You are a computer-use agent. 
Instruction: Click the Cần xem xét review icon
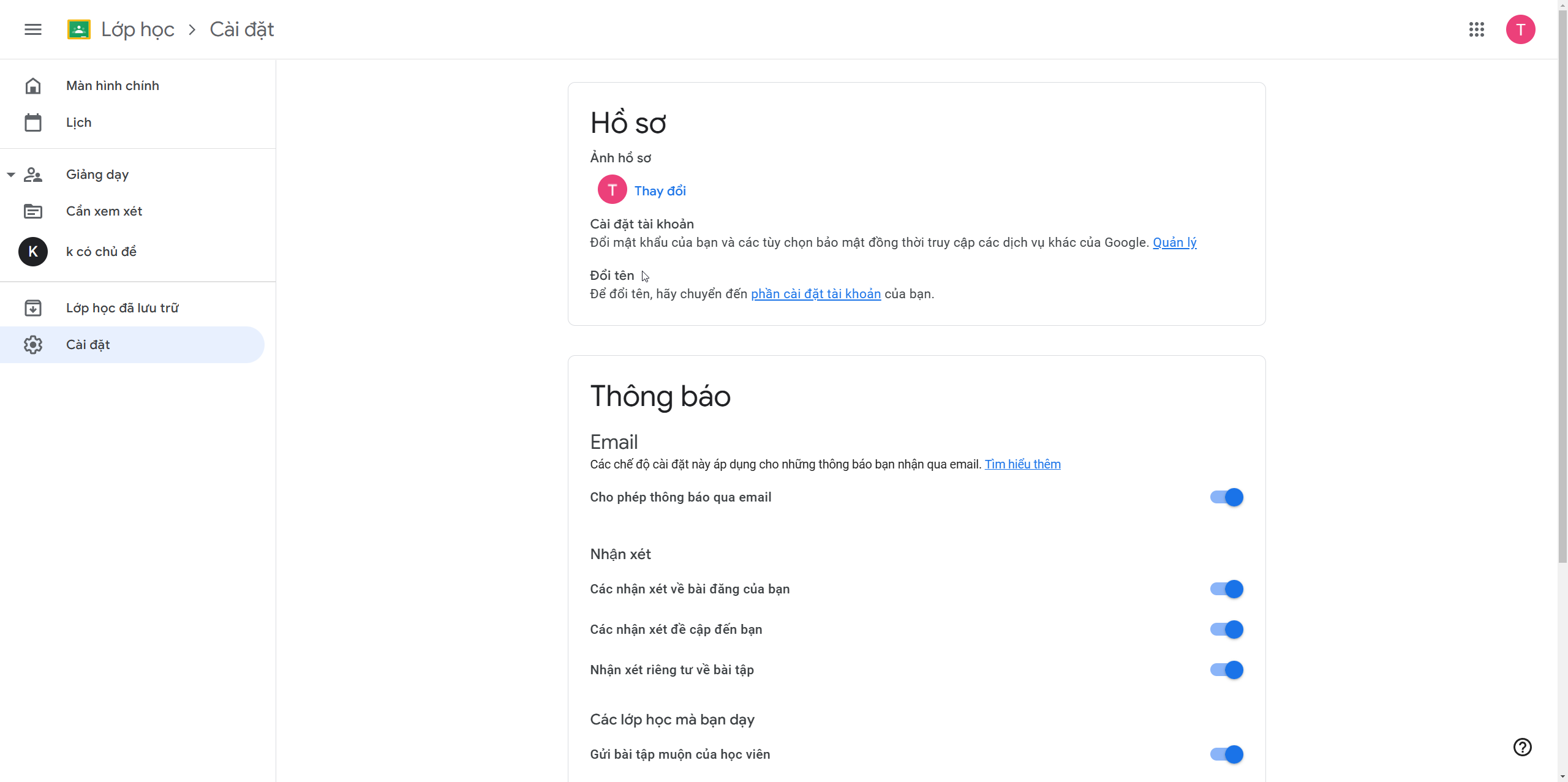pos(33,211)
